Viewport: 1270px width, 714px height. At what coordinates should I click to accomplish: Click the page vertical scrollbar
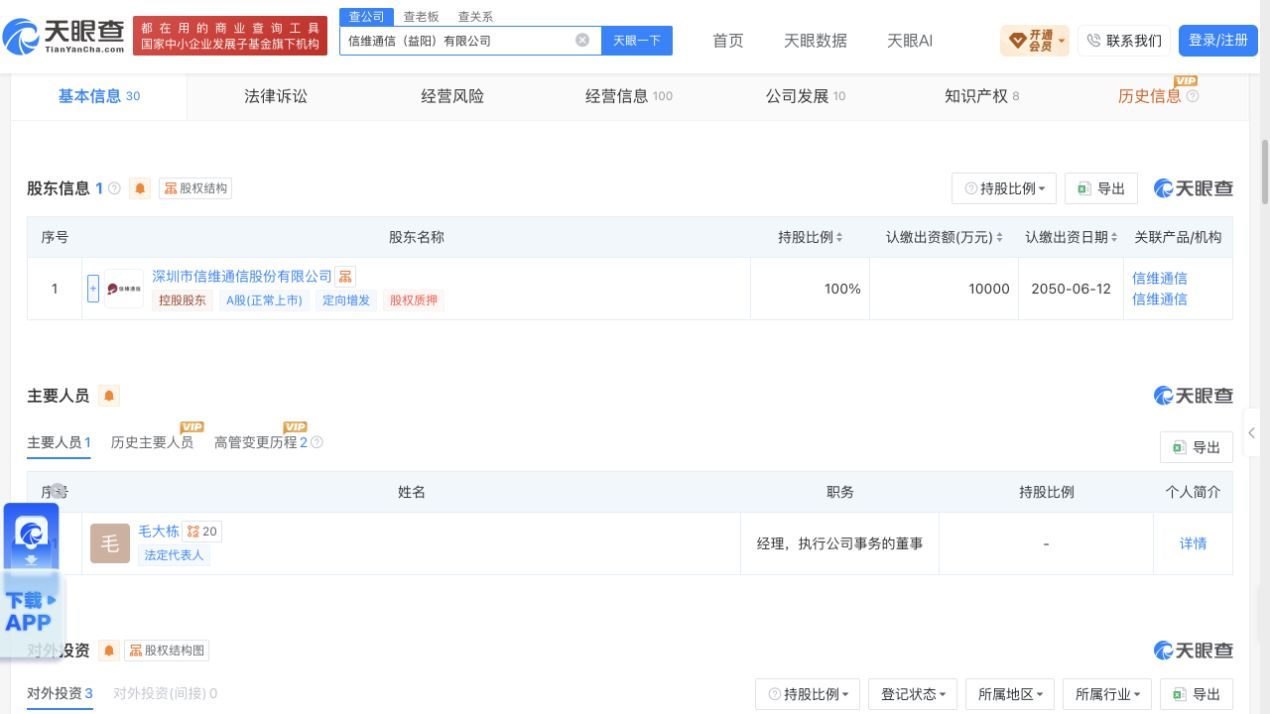pos(1264,170)
